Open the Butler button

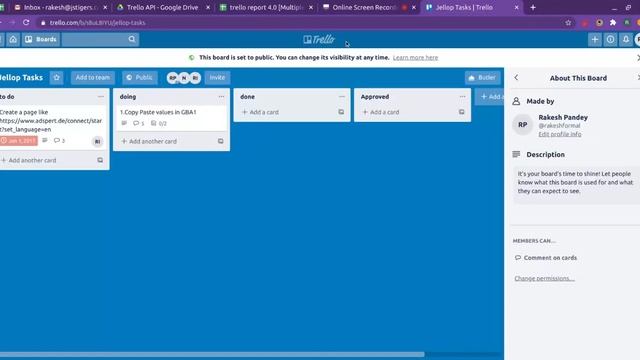482,78
